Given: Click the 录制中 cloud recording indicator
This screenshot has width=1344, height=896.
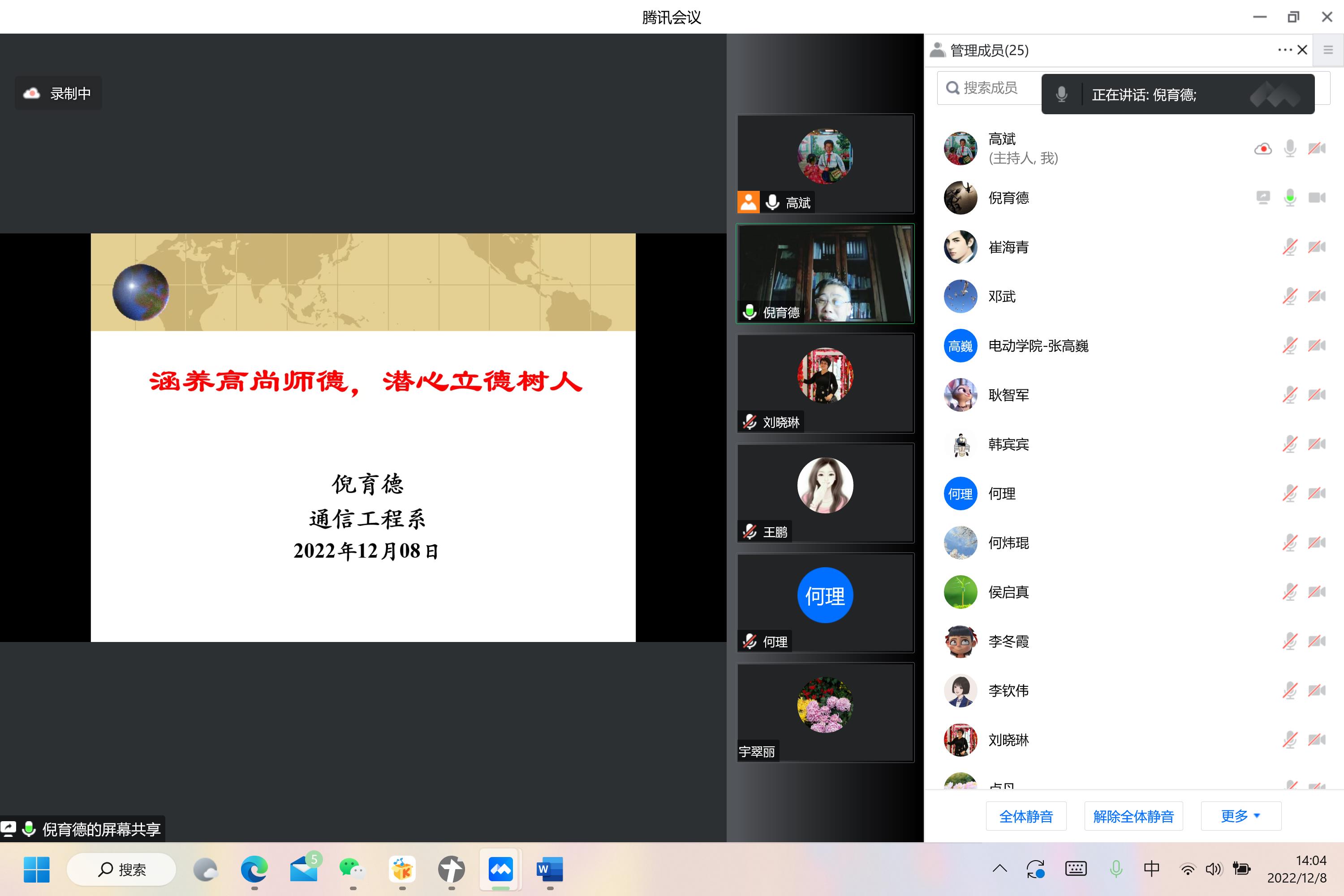Looking at the screenshot, I should pos(58,93).
